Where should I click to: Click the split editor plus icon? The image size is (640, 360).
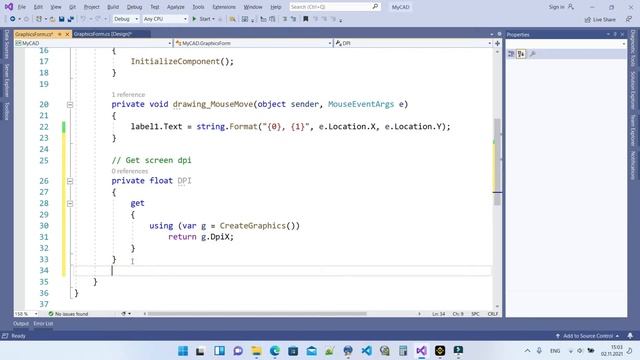click(x=497, y=43)
